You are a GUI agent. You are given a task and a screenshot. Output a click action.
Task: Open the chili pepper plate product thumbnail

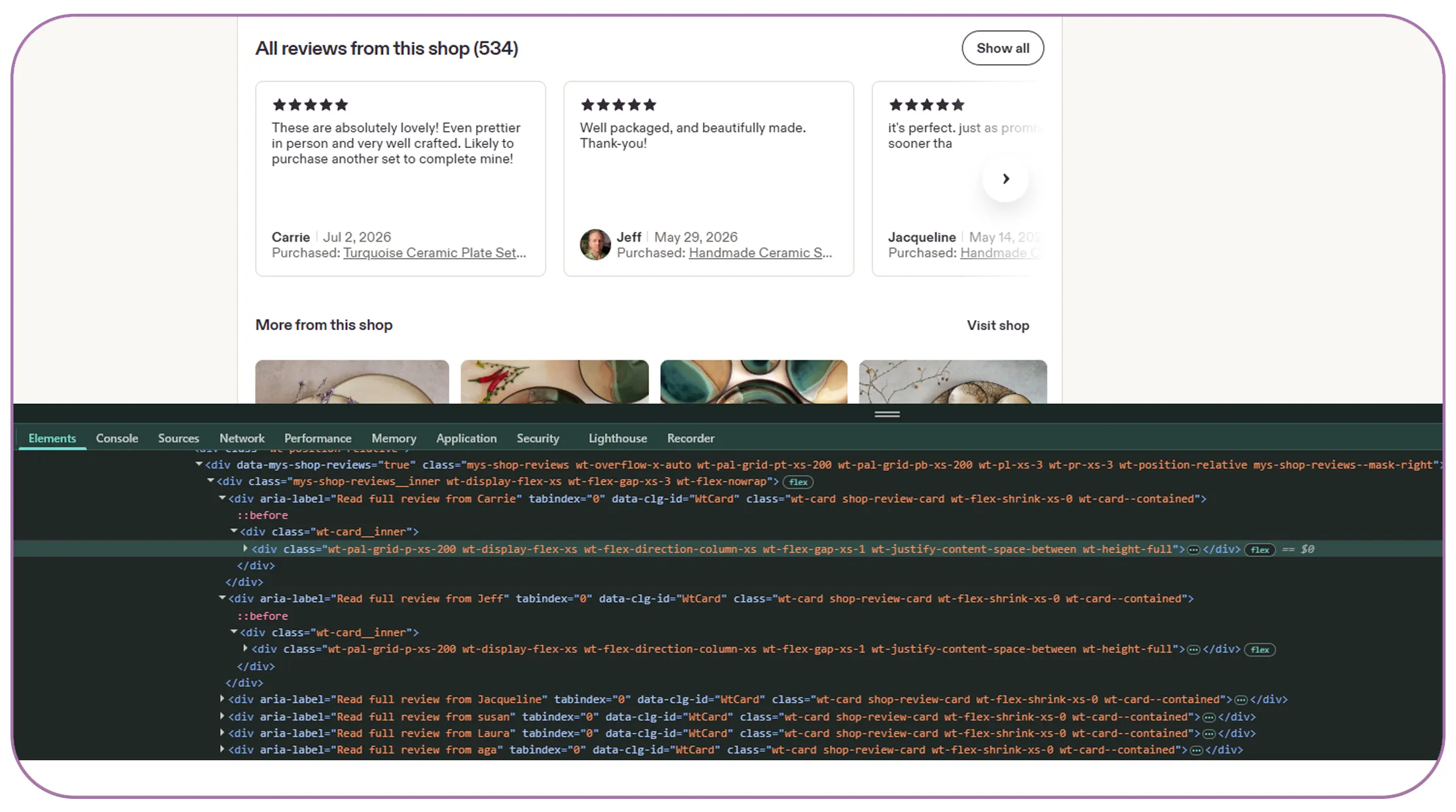click(x=554, y=381)
